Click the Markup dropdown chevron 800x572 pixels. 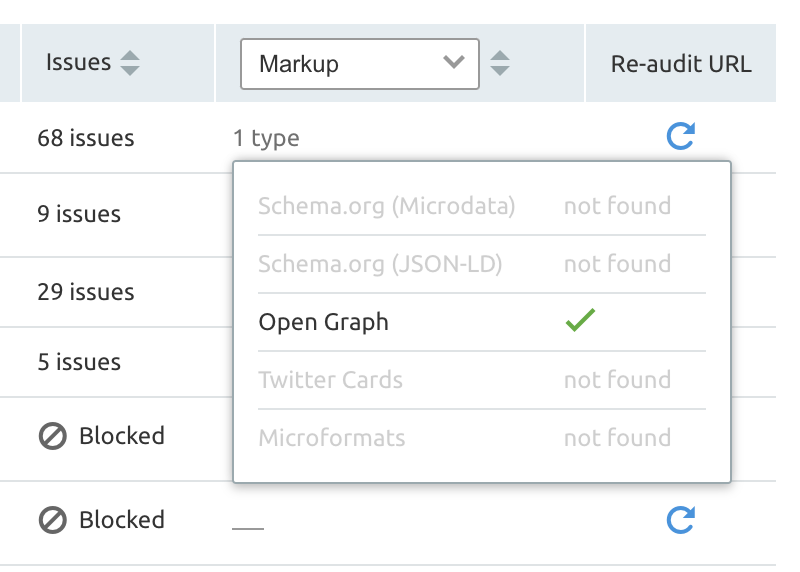pyautogui.click(x=453, y=63)
